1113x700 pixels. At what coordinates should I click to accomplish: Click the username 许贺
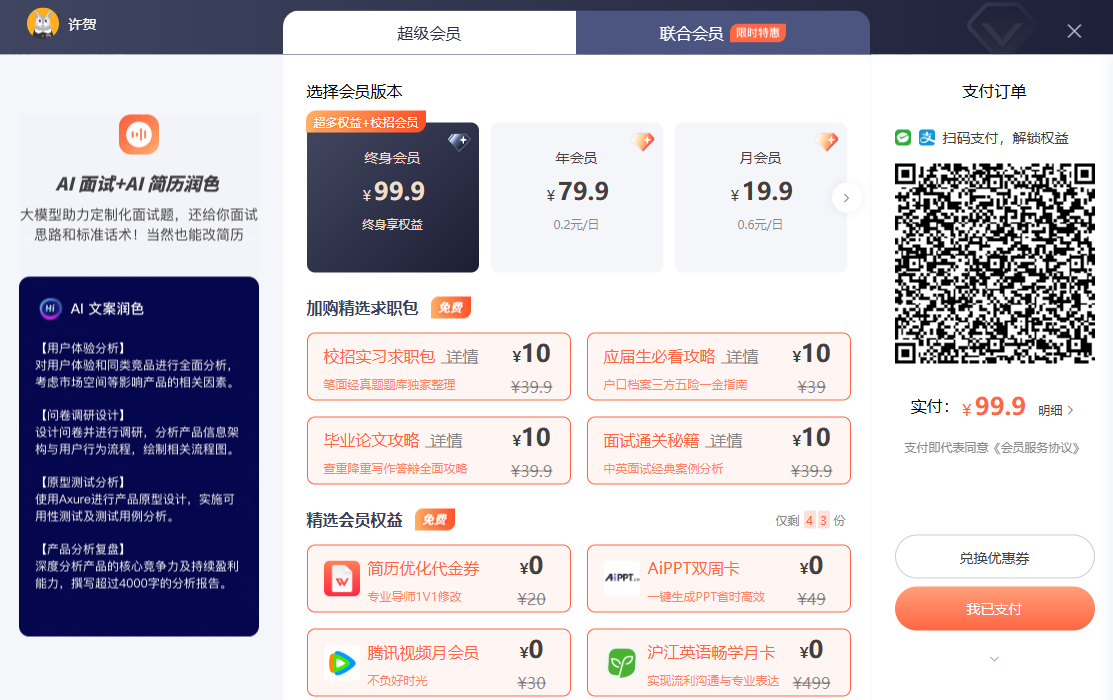(82, 25)
